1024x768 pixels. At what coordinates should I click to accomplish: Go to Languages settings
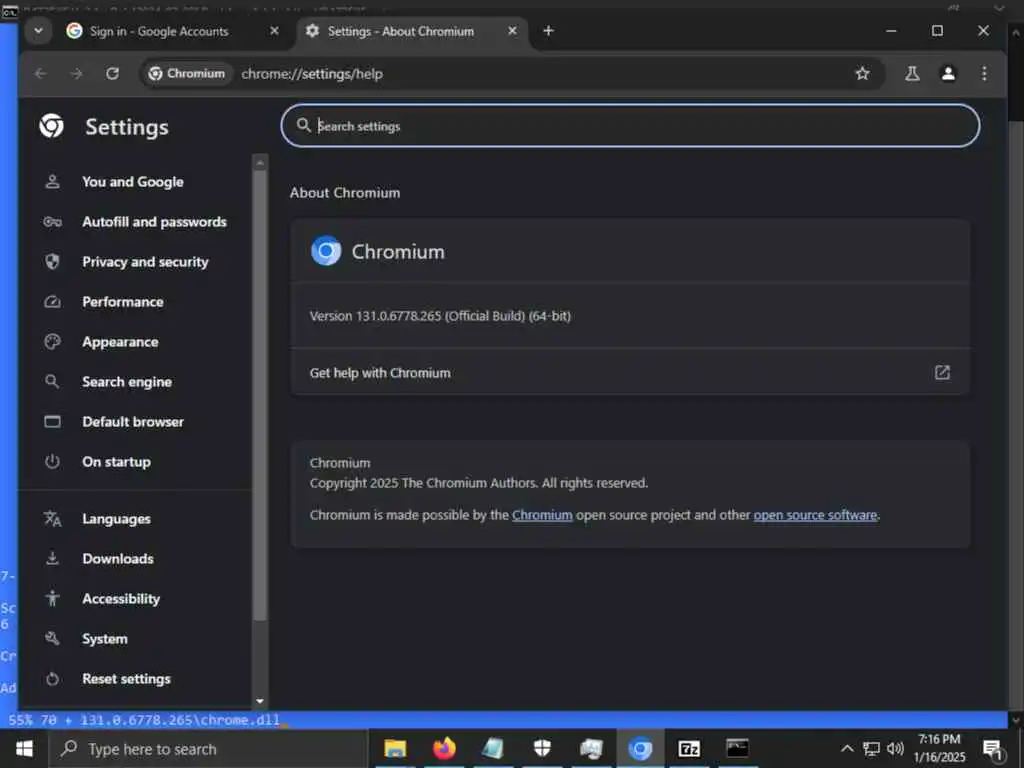coord(116,519)
